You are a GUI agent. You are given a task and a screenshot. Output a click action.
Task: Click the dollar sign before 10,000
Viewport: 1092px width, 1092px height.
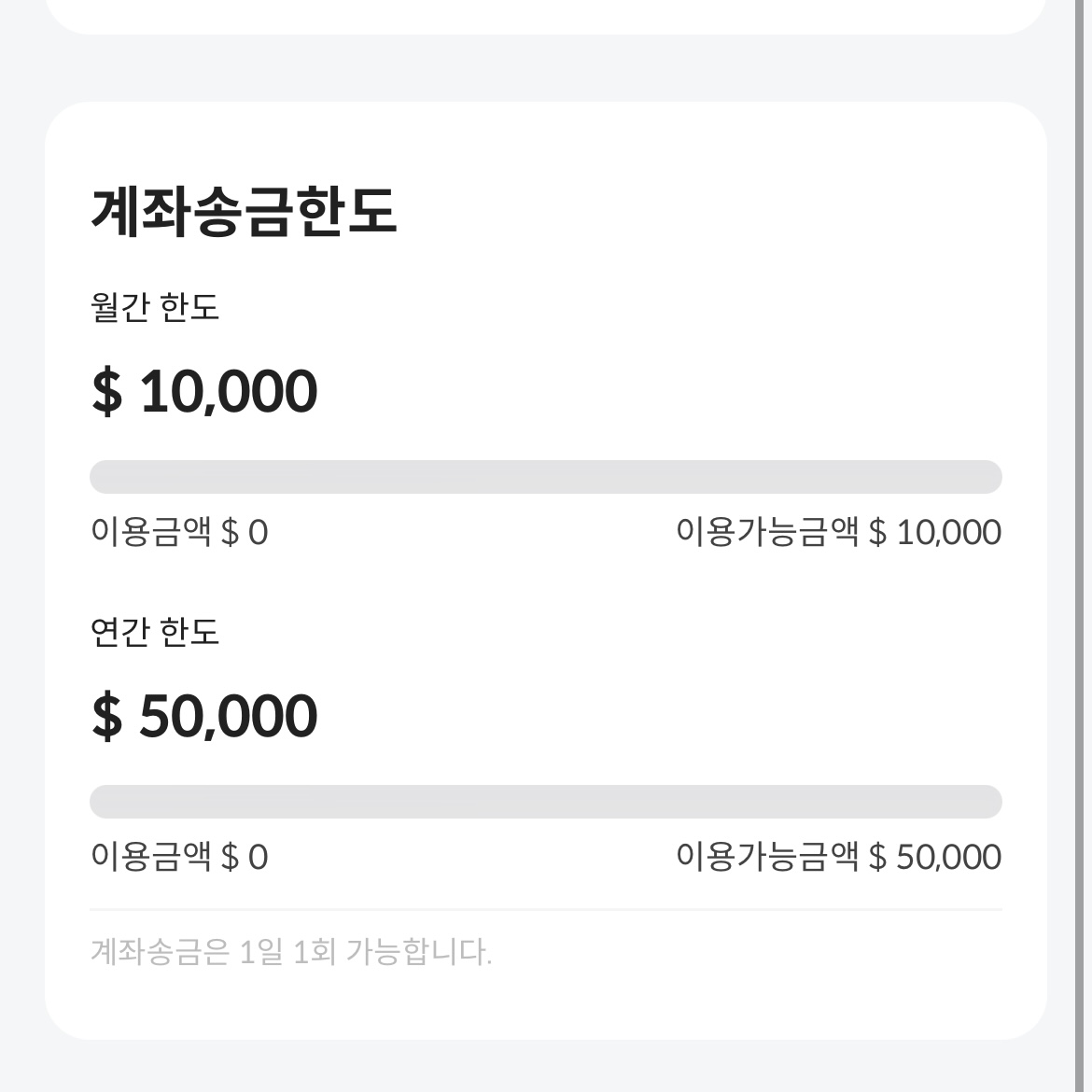(x=105, y=390)
